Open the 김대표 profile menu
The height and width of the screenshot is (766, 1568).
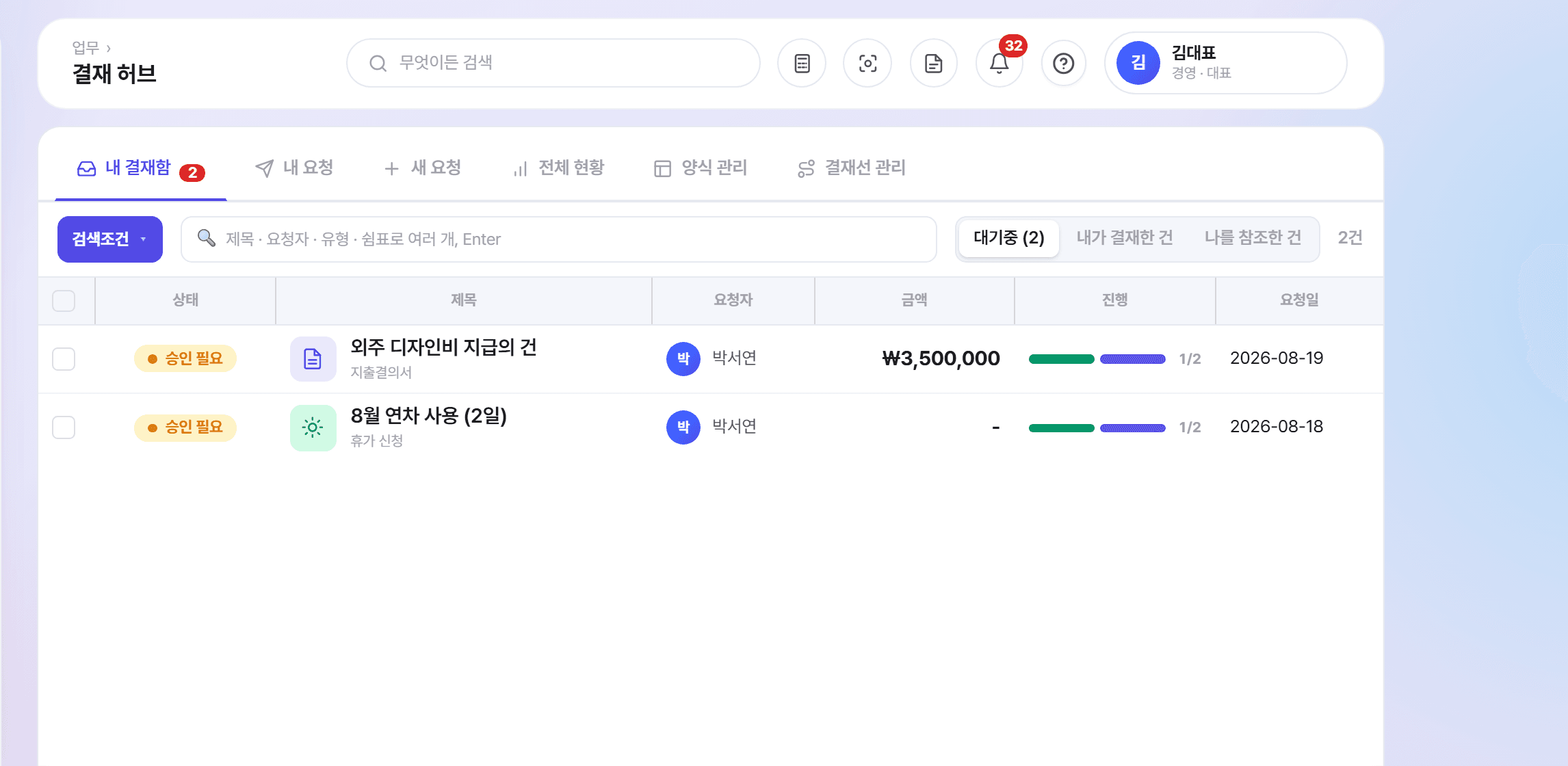click(1225, 63)
